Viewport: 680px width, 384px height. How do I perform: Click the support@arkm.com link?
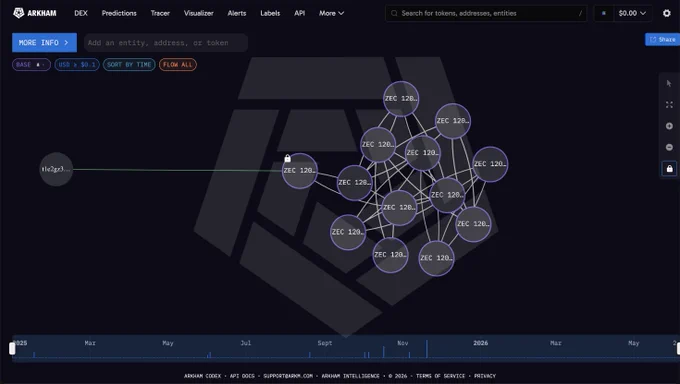point(288,376)
